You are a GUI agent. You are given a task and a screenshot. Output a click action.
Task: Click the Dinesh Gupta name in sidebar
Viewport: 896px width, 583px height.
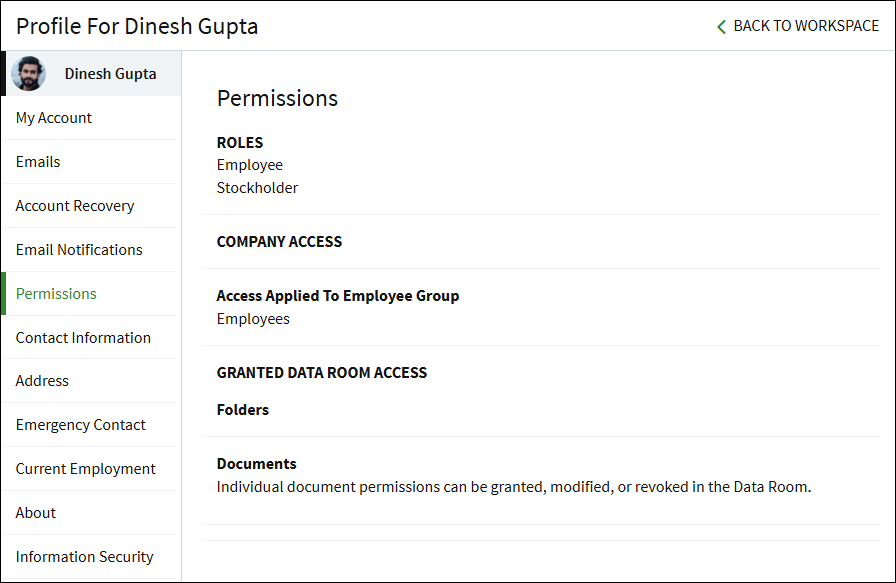110,74
